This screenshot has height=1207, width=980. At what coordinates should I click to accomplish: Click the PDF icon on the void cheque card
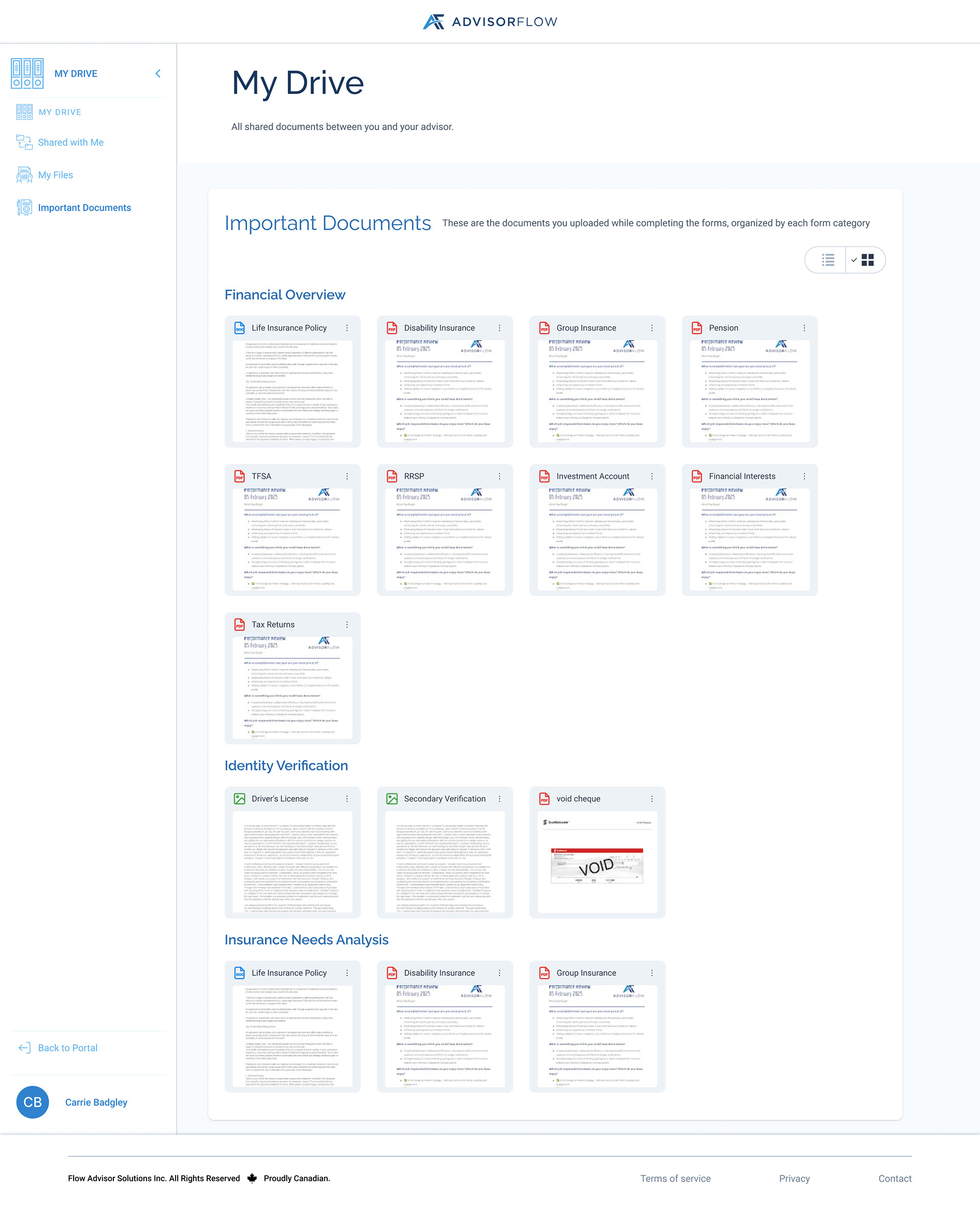coord(544,799)
